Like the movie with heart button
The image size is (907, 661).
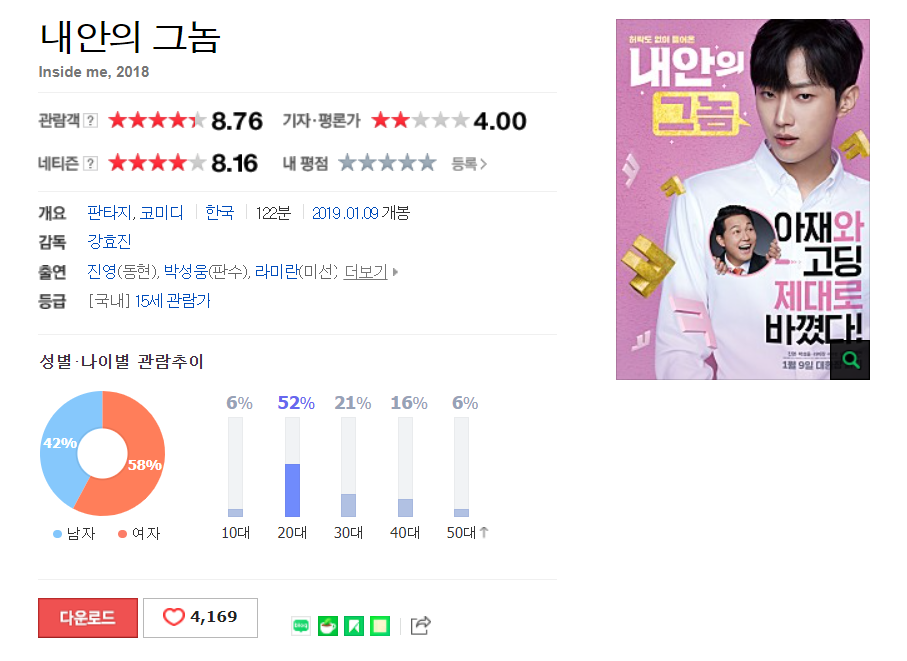click(200, 617)
